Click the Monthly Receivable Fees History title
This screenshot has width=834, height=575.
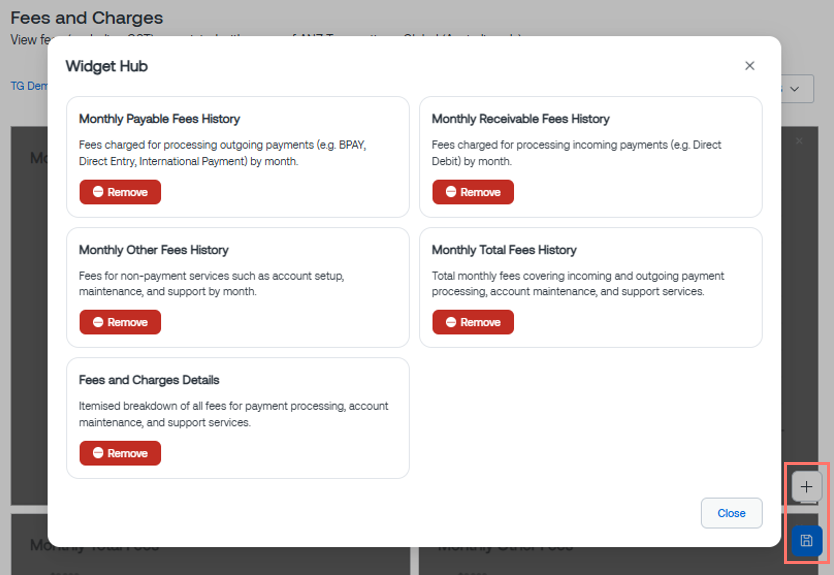coord(521,119)
